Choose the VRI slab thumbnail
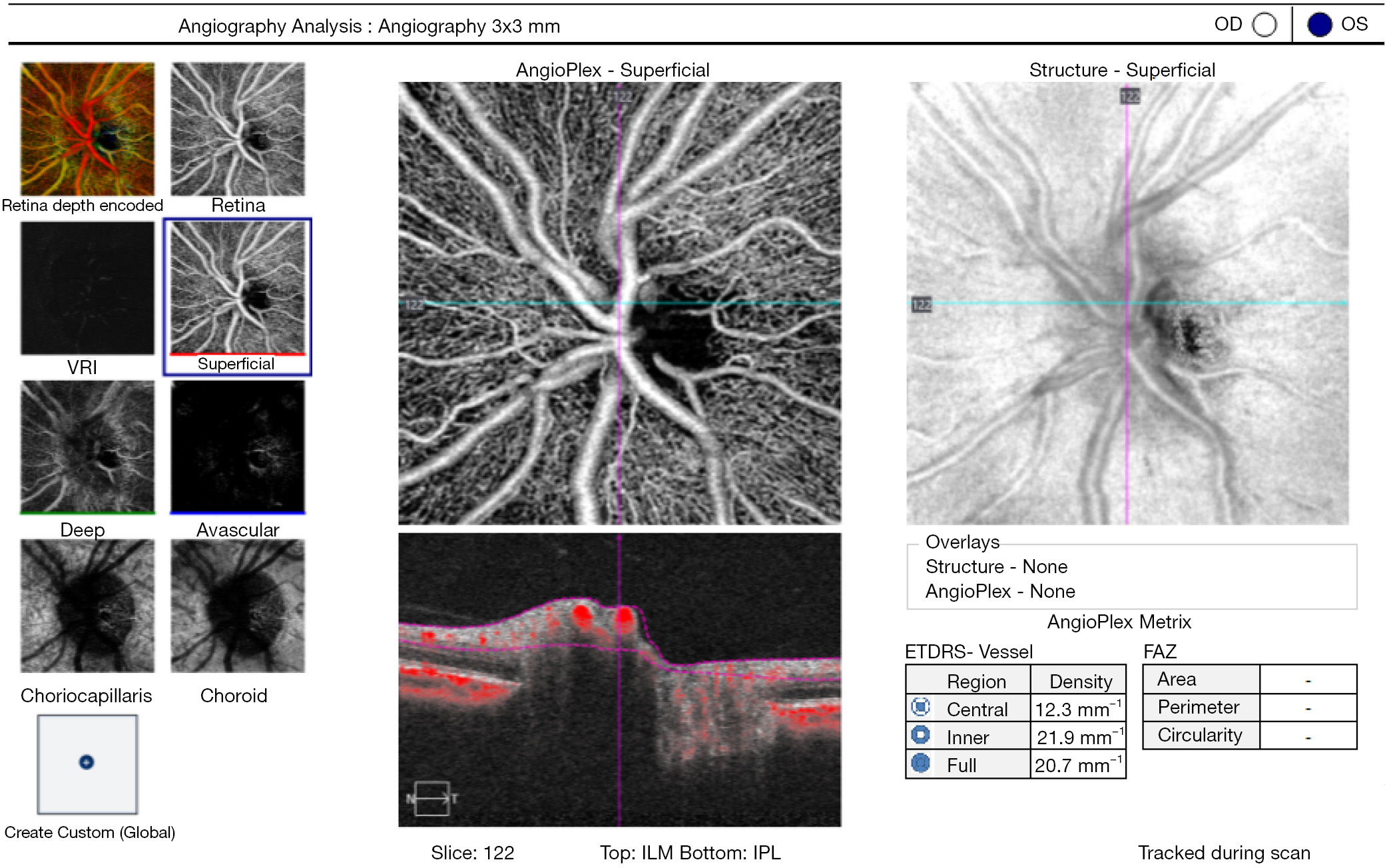The image size is (1385, 868). point(87,288)
